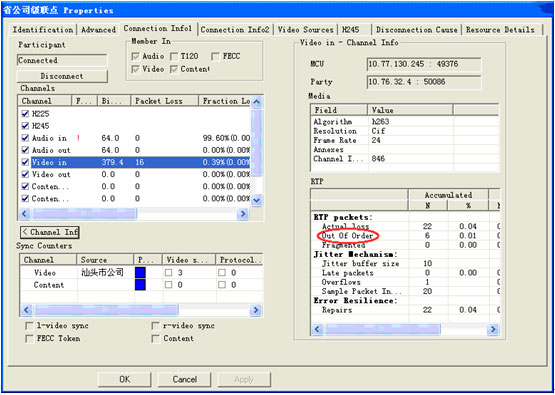Uncheck the H225 channel checkbox
The width and height of the screenshot is (555, 395).
(25, 114)
